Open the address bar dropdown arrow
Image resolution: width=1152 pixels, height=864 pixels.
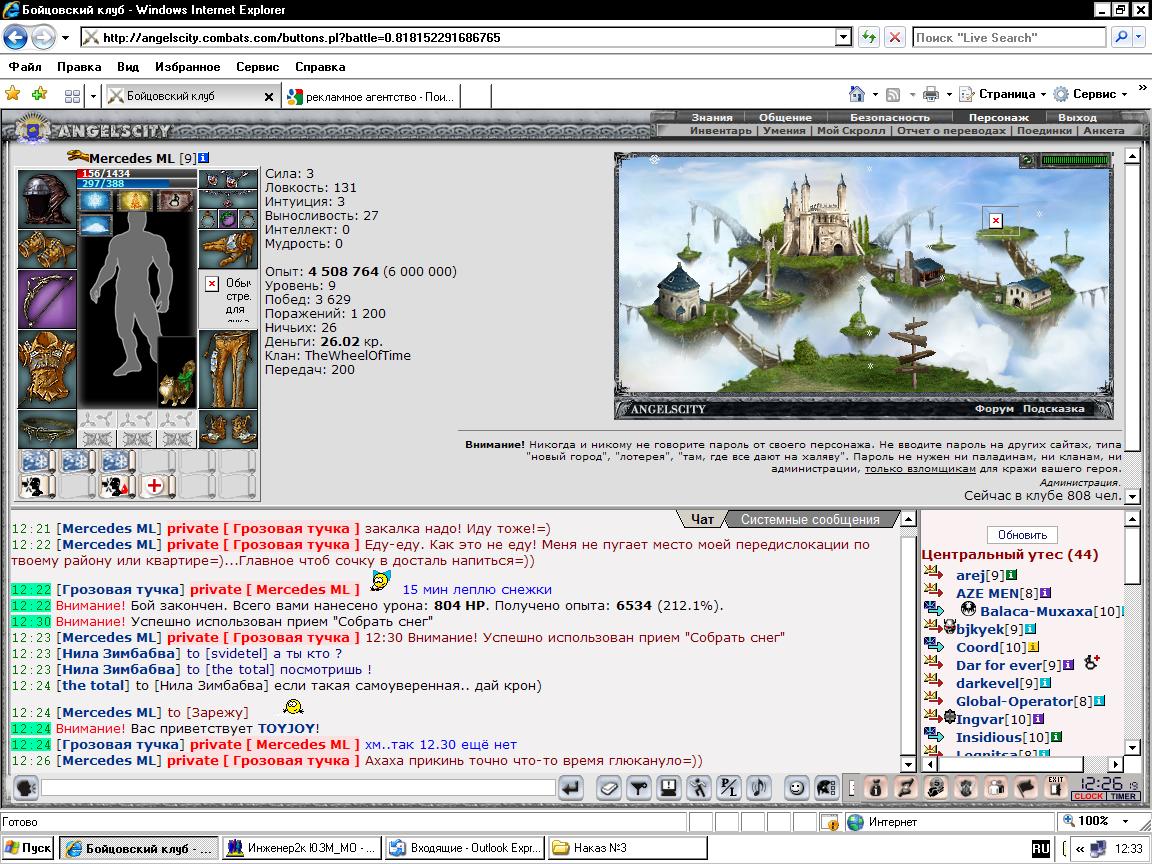(844, 37)
